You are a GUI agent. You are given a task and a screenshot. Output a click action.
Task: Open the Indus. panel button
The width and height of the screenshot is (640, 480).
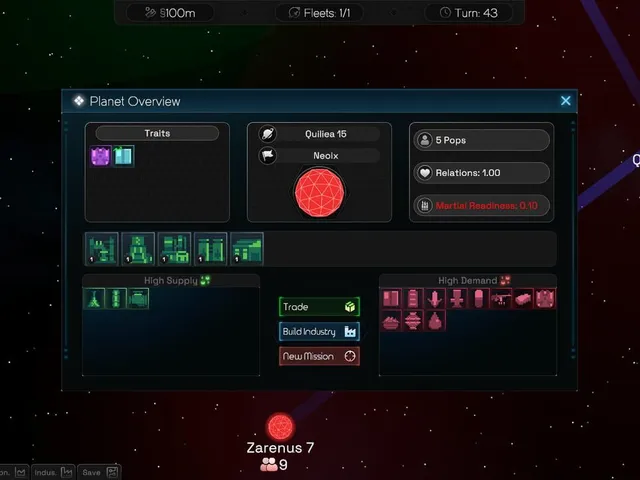coord(53,472)
